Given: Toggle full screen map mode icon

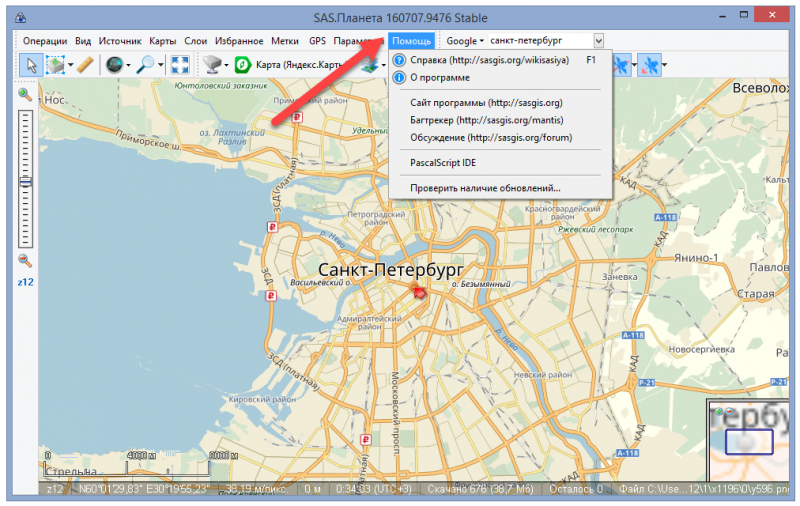Looking at the screenshot, I should [180, 65].
